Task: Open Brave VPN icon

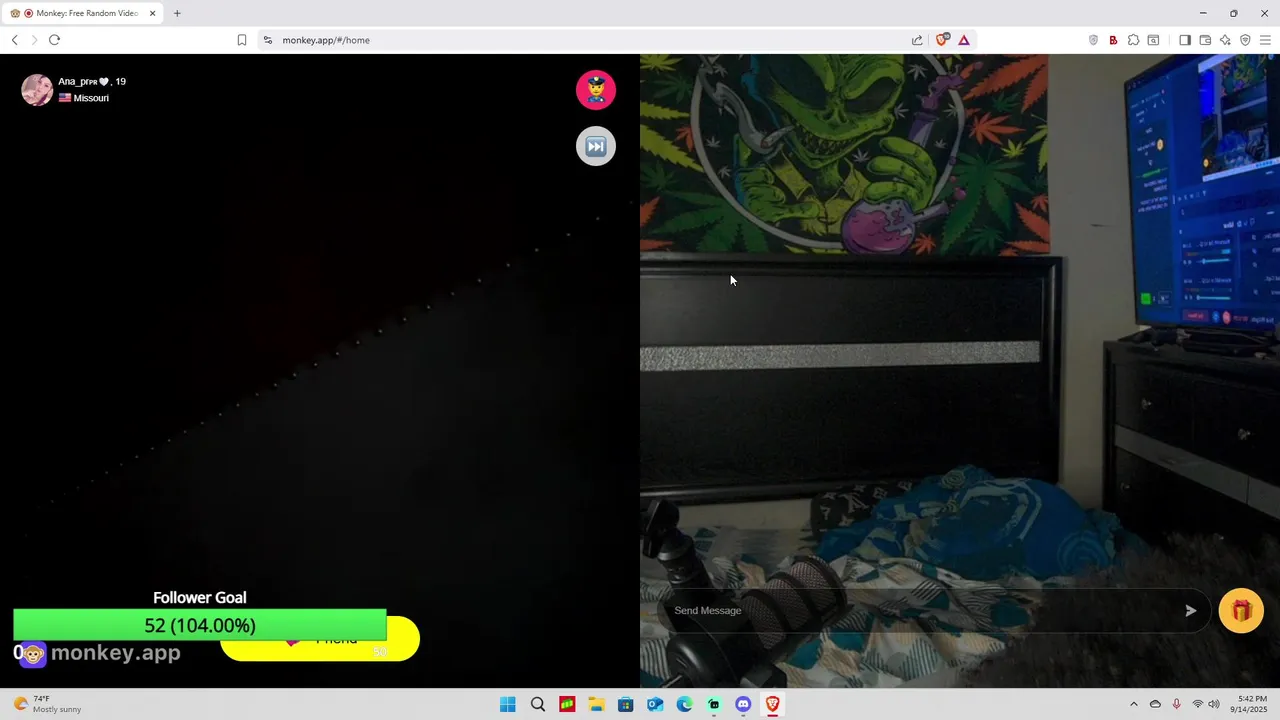Action: [x=1245, y=40]
